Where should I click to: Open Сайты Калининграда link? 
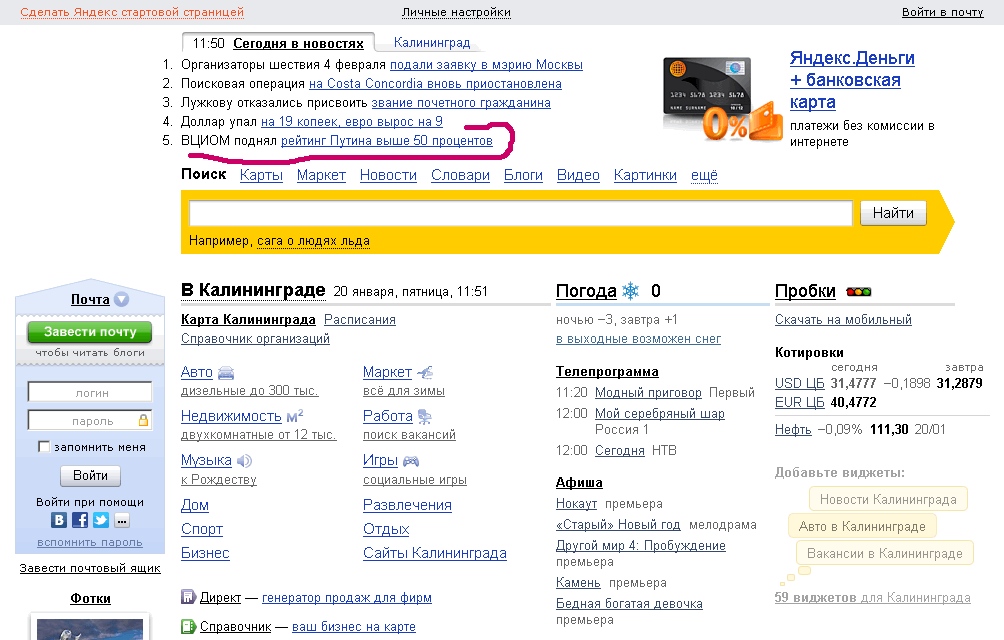(x=435, y=553)
